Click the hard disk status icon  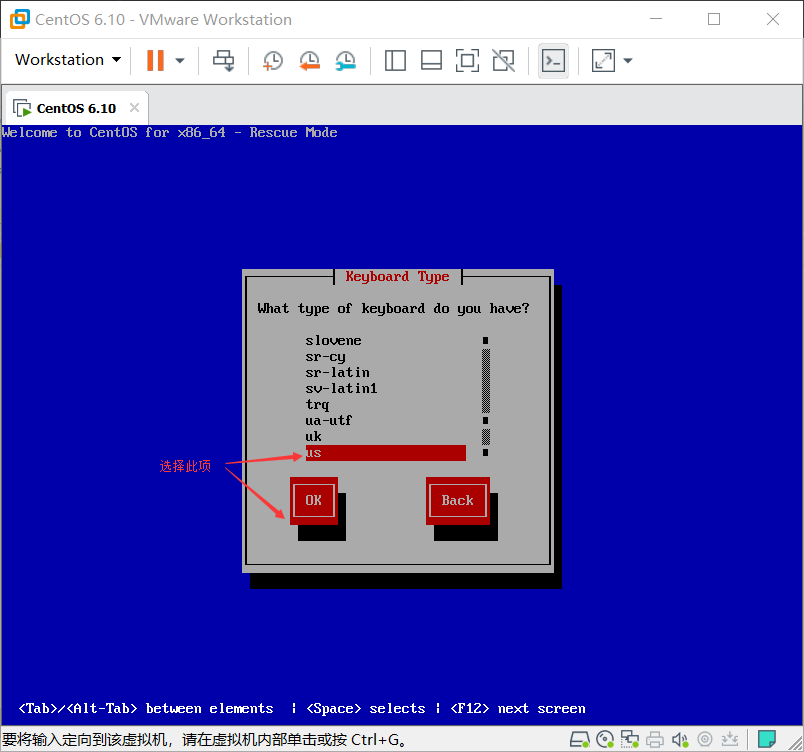tap(579, 739)
